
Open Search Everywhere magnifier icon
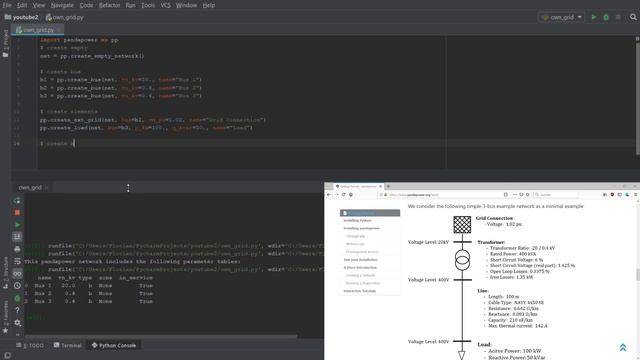633,17
